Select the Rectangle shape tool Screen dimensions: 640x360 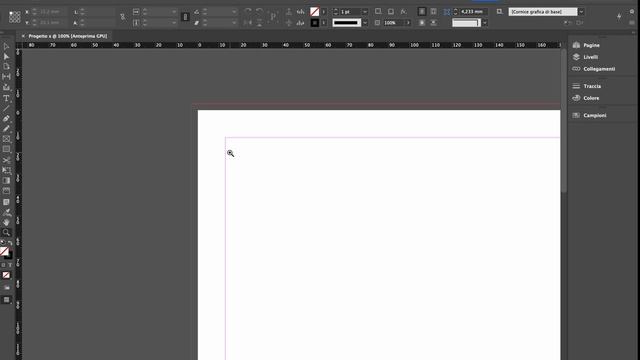[x=6, y=149]
